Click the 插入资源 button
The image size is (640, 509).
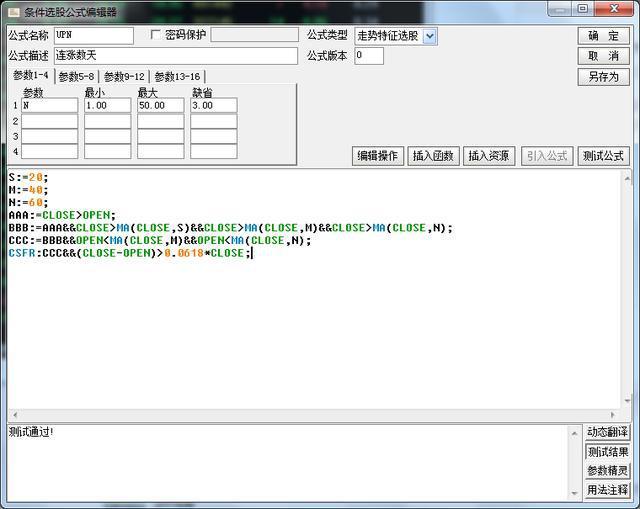489,156
